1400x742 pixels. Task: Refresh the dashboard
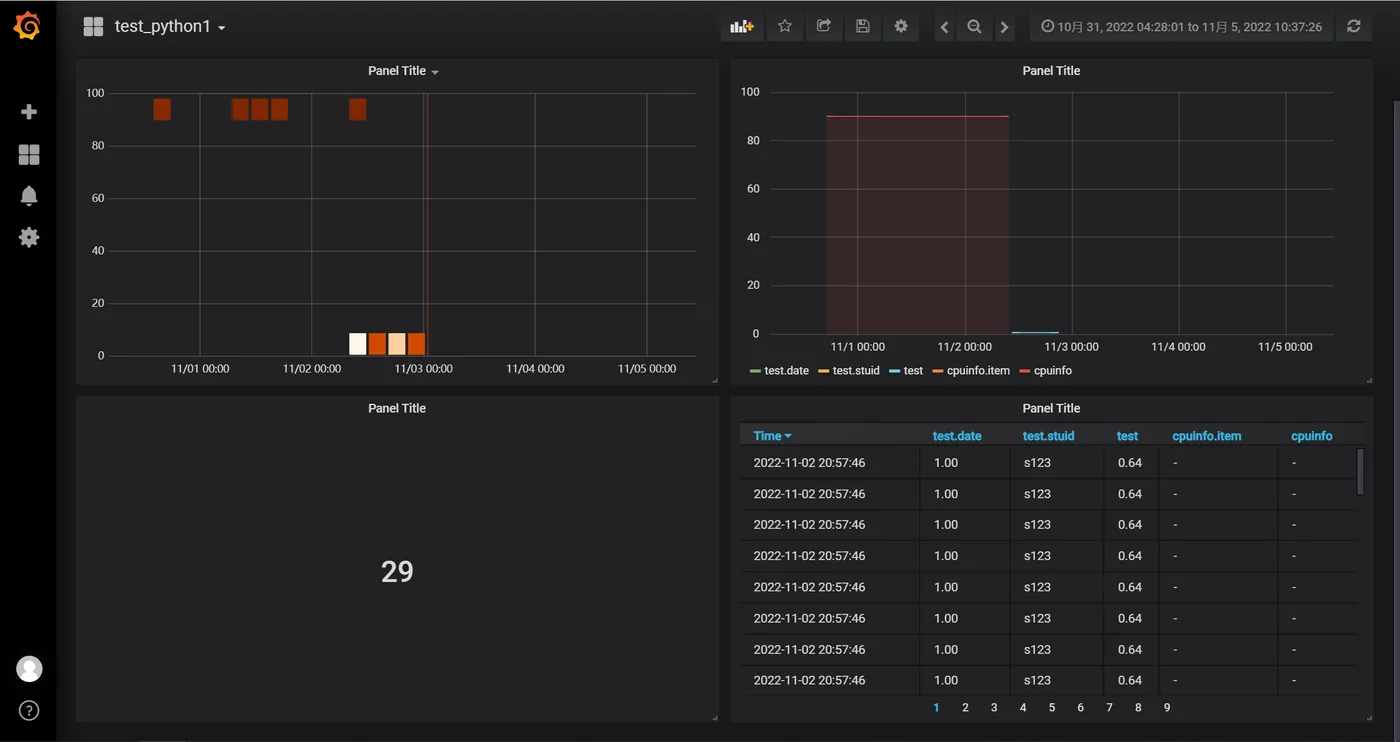pos(1354,27)
